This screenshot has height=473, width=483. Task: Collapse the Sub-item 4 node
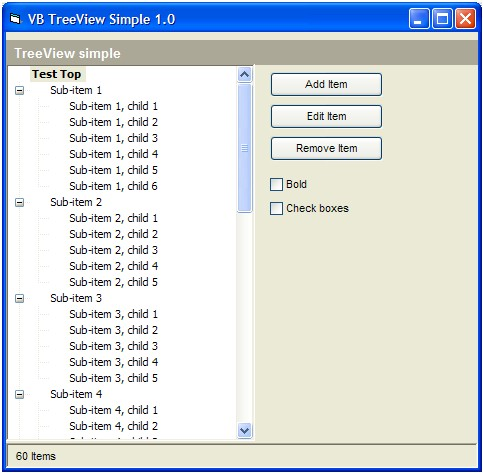point(20,394)
